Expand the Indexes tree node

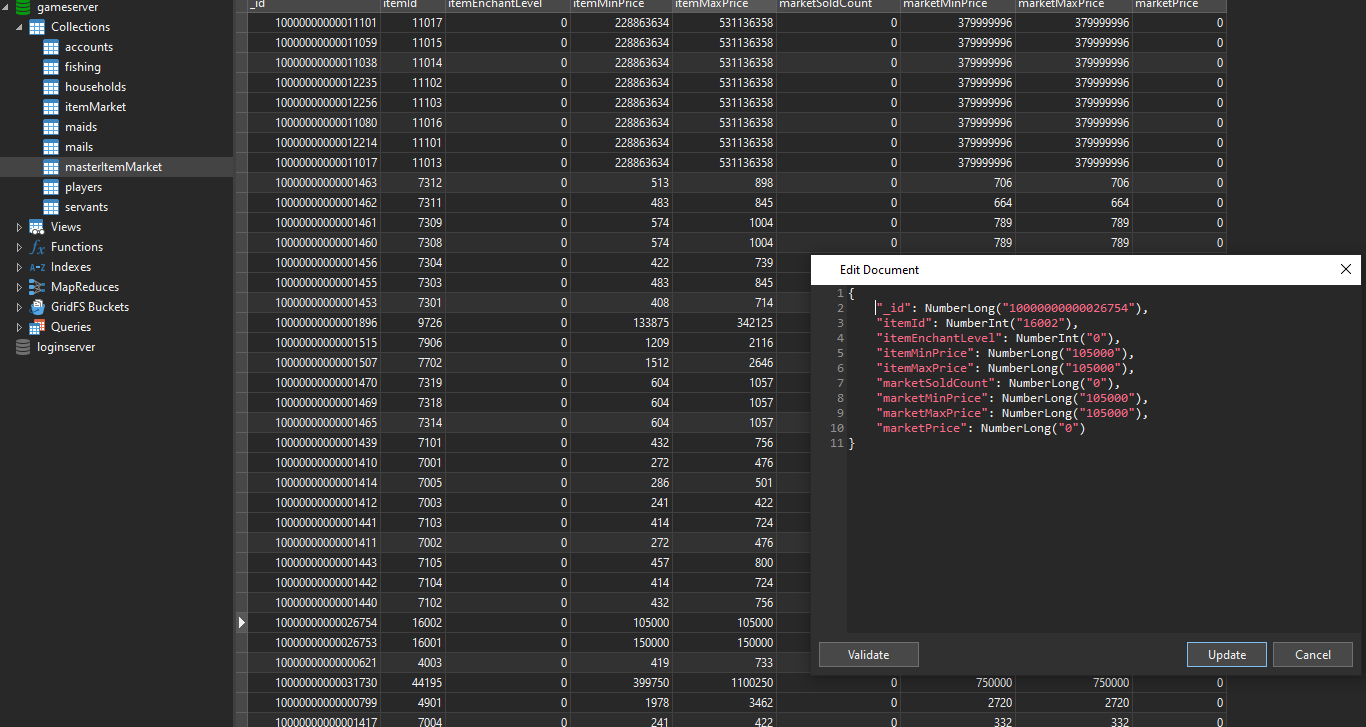coord(19,267)
